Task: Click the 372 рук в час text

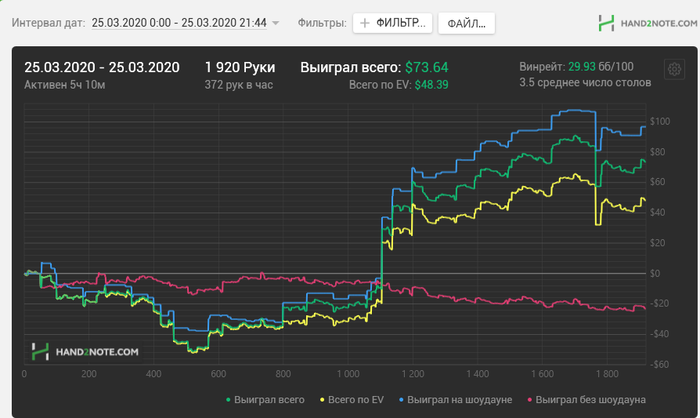Action: pos(238,85)
